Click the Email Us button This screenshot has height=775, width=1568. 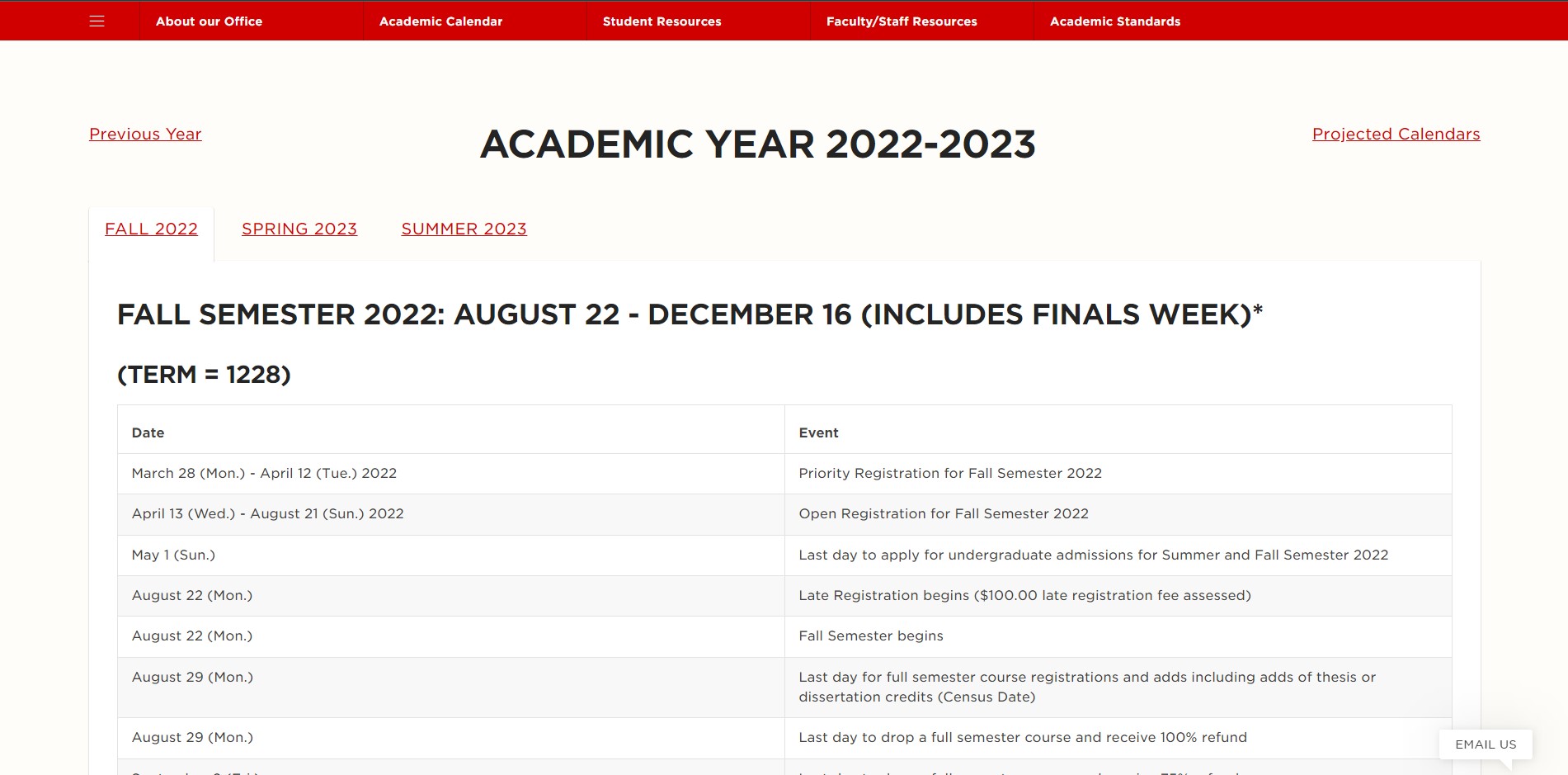[x=1485, y=744]
